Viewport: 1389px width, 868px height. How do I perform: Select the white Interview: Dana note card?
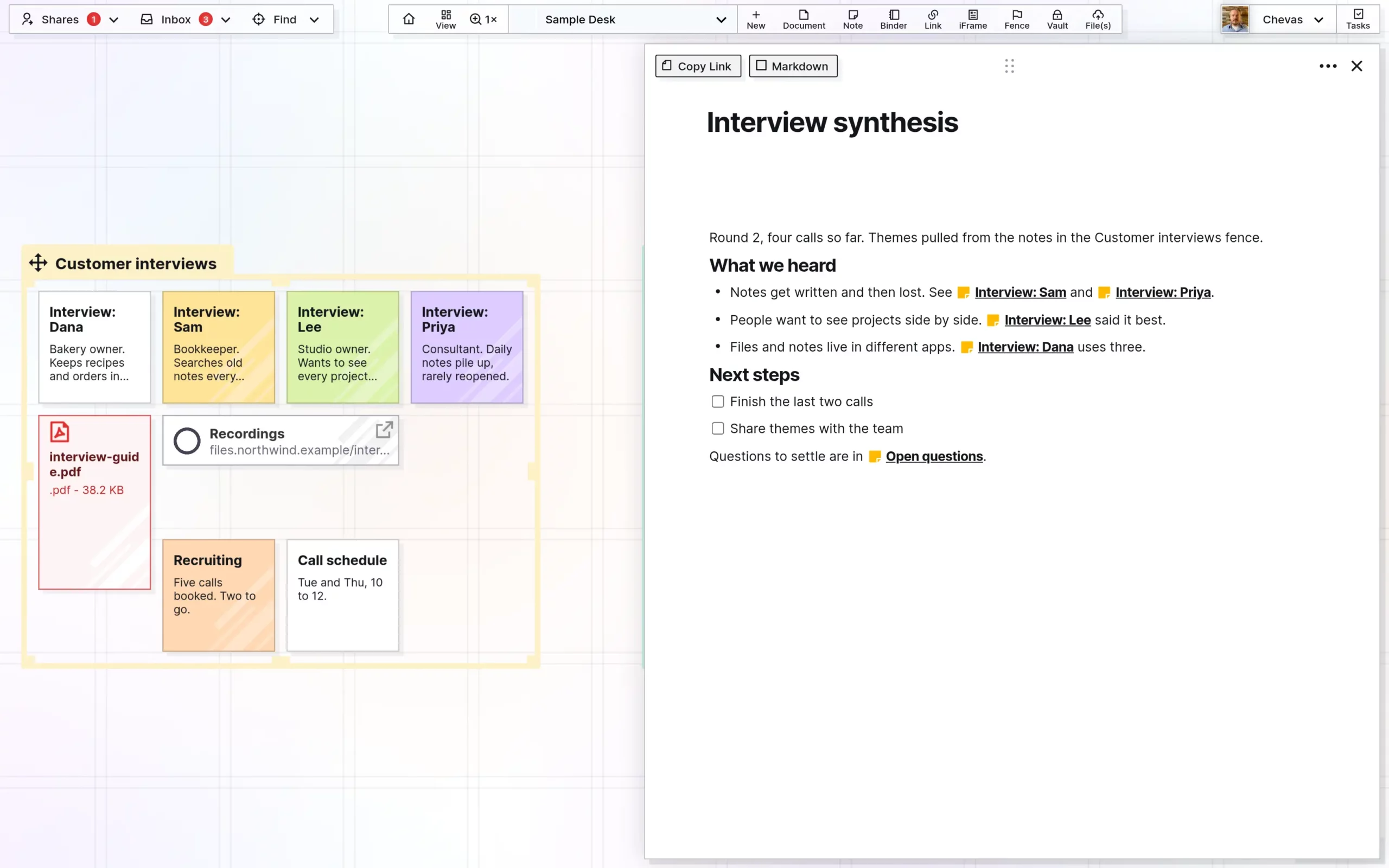click(x=95, y=347)
